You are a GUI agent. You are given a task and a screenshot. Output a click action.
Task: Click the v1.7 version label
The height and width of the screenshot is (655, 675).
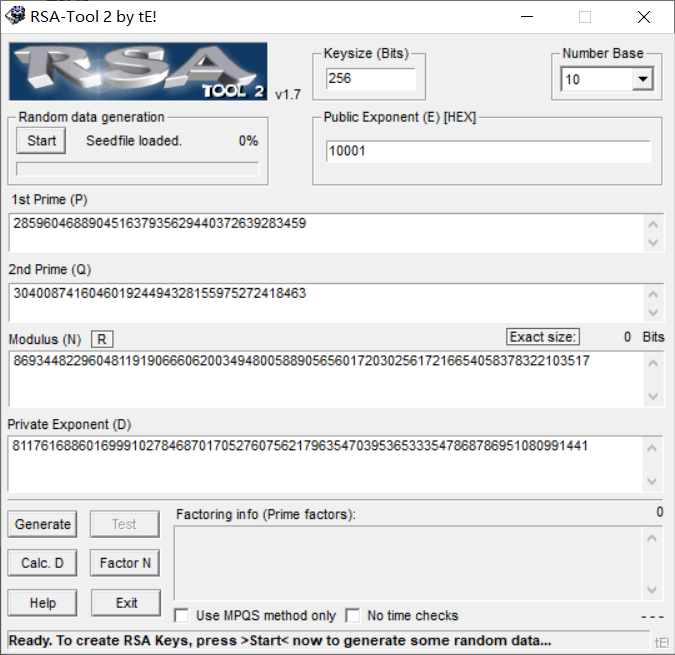(288, 94)
